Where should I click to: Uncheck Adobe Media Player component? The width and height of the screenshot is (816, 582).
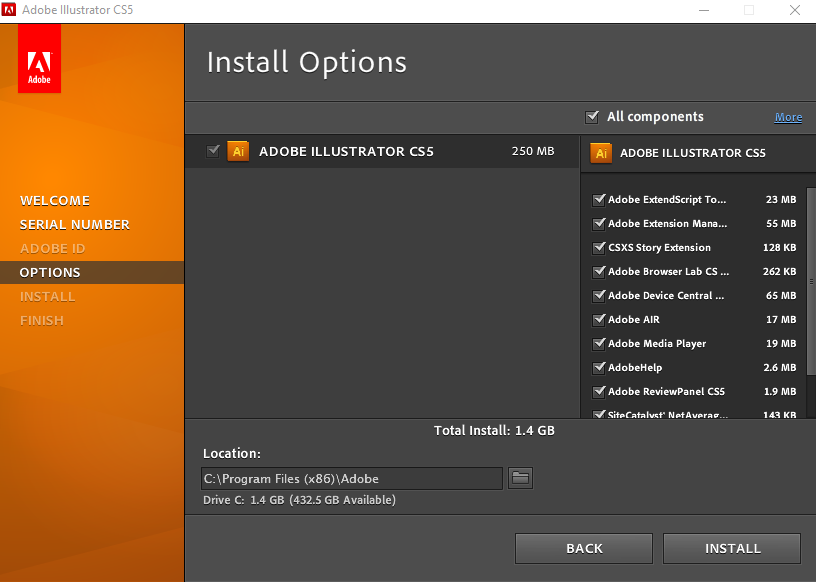point(598,344)
